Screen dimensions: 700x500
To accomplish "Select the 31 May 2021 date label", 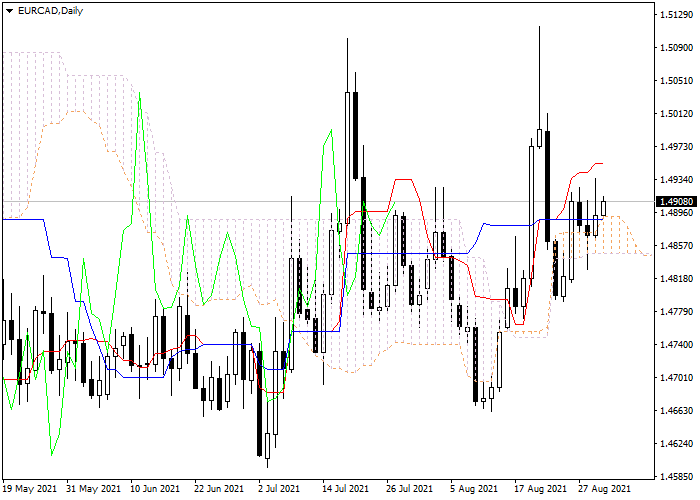I will (94, 489).
